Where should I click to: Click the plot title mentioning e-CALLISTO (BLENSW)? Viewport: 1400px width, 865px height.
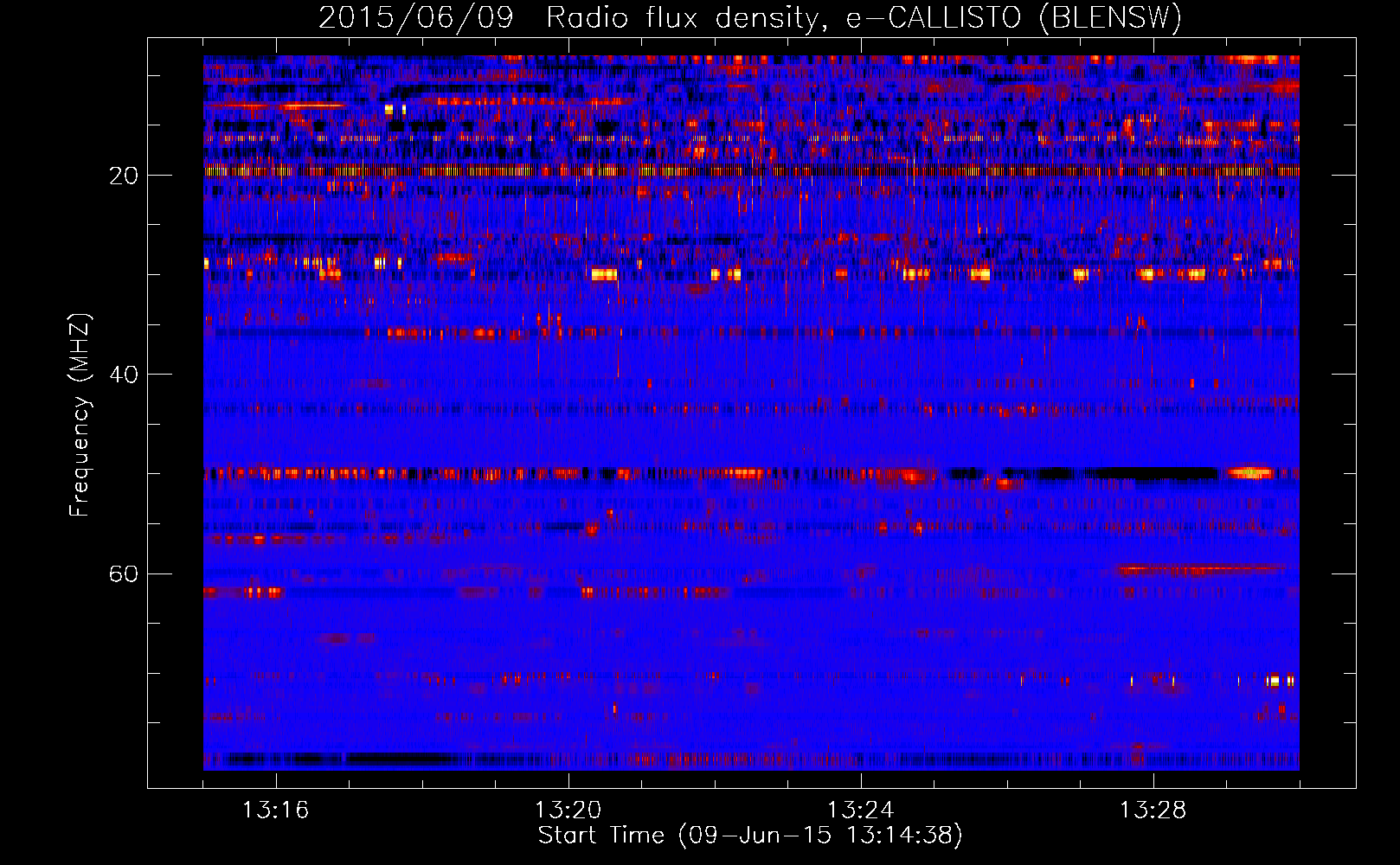click(x=750, y=17)
